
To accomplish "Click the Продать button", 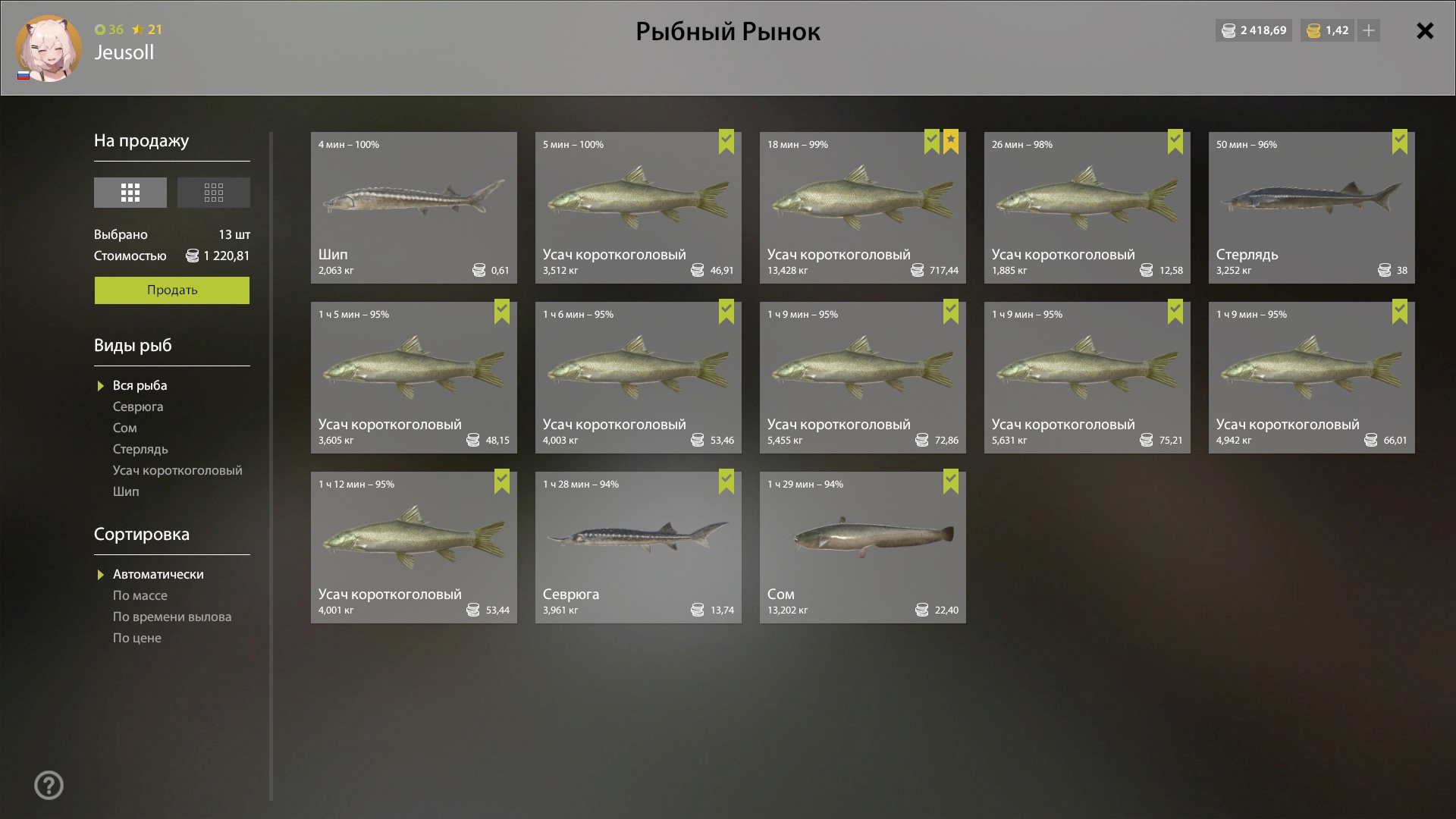I will click(x=172, y=290).
